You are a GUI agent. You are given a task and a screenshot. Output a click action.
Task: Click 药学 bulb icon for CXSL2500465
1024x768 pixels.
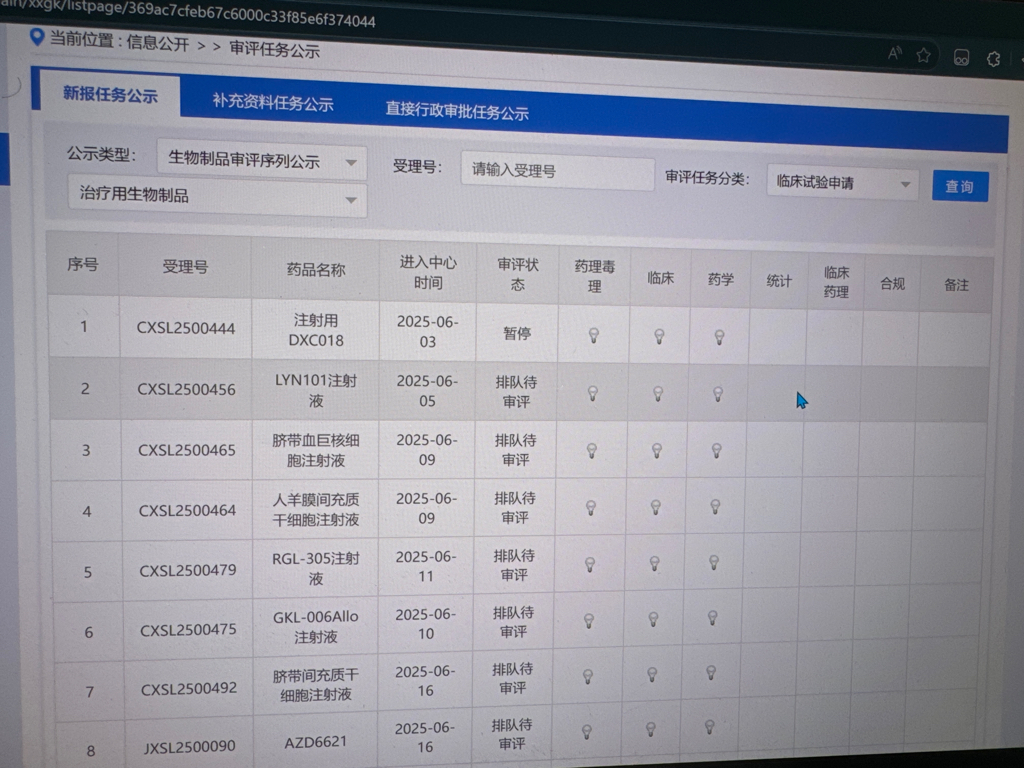(x=716, y=451)
